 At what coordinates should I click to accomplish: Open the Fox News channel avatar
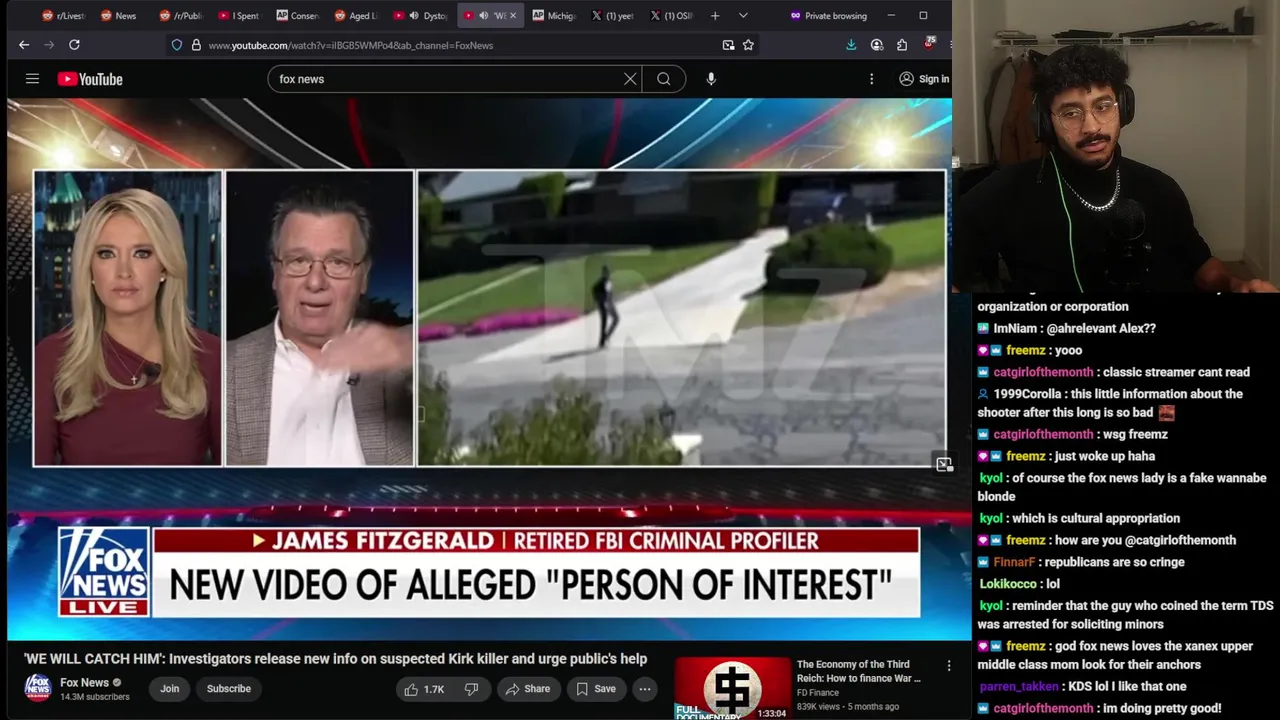[38, 688]
